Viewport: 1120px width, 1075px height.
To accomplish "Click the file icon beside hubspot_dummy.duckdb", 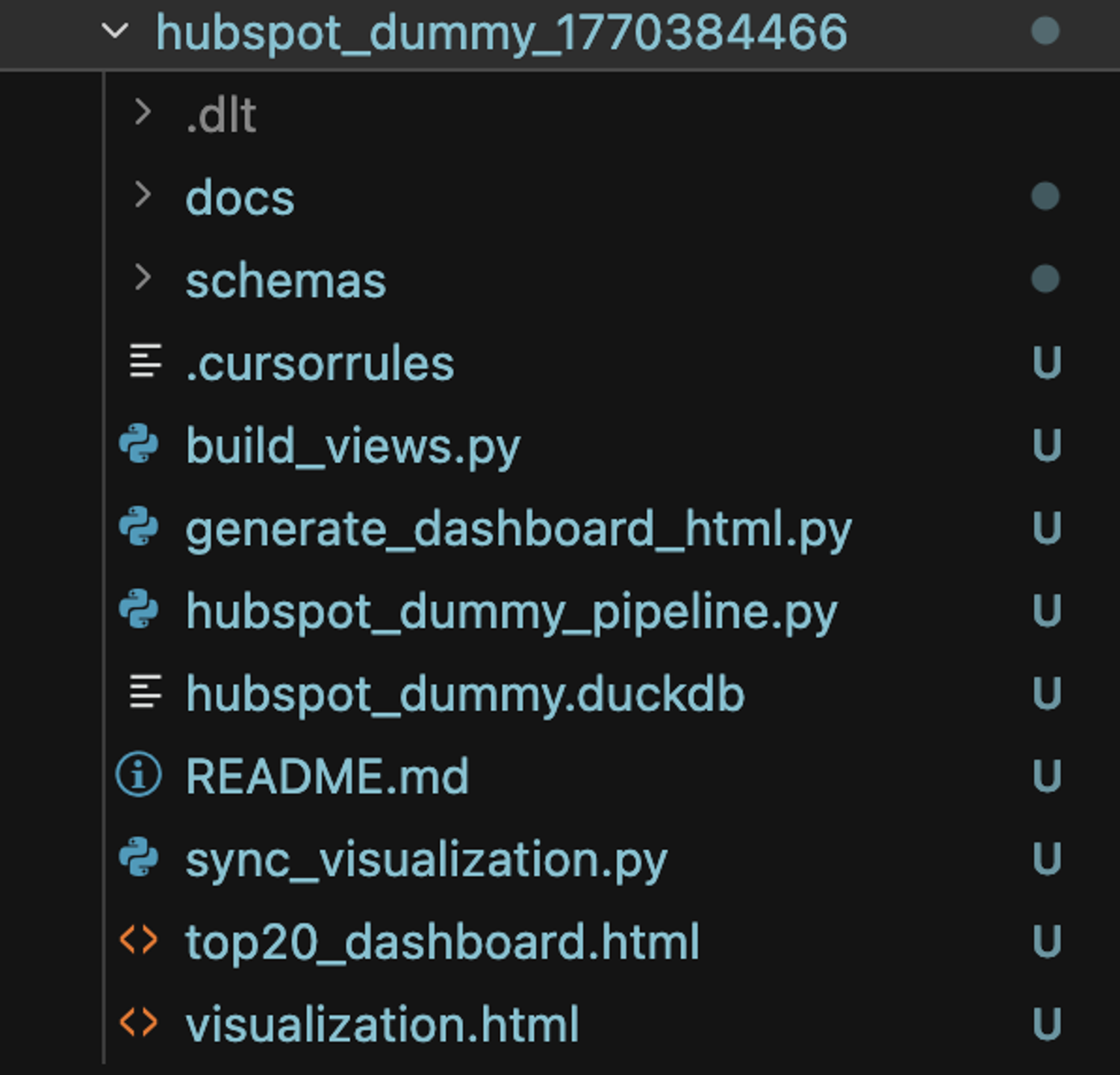I will [x=145, y=692].
